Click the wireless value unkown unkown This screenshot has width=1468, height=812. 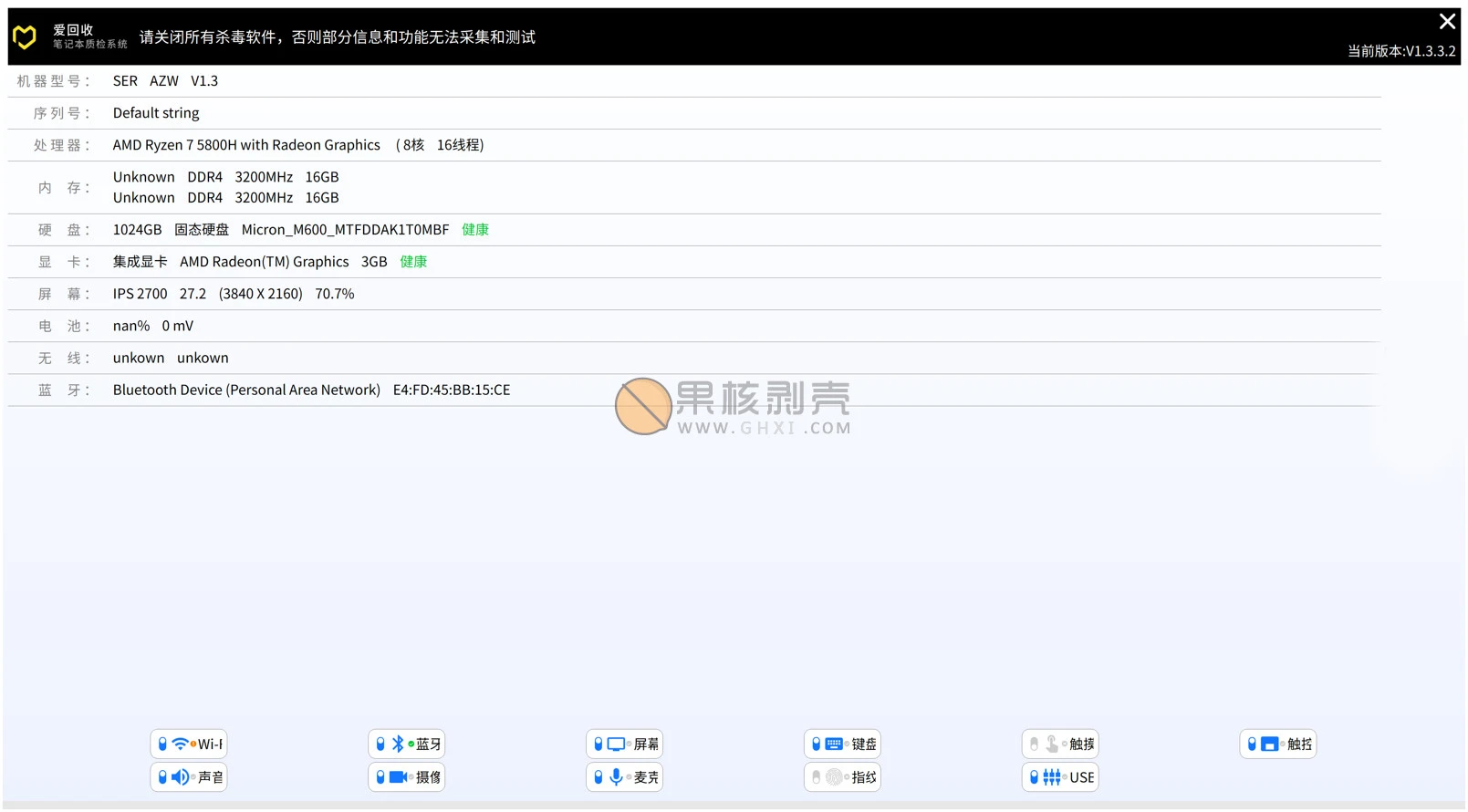pos(171,358)
